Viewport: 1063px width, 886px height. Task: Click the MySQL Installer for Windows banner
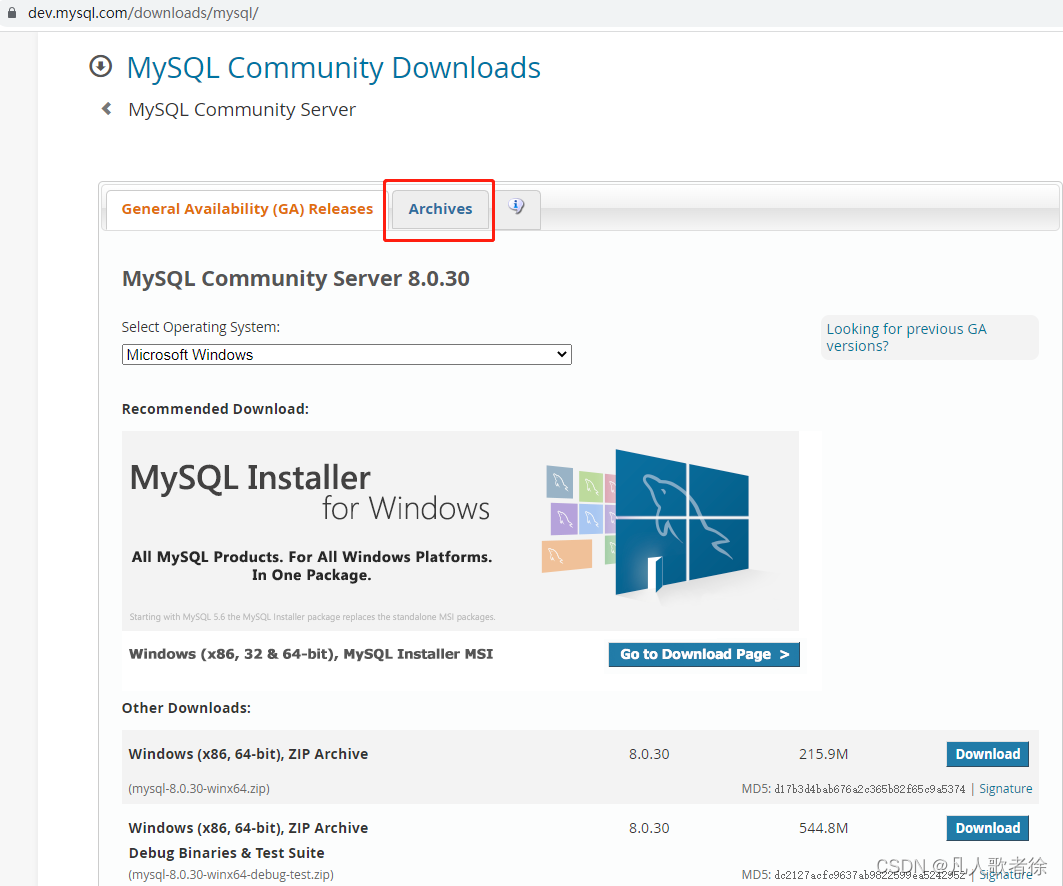coord(460,531)
